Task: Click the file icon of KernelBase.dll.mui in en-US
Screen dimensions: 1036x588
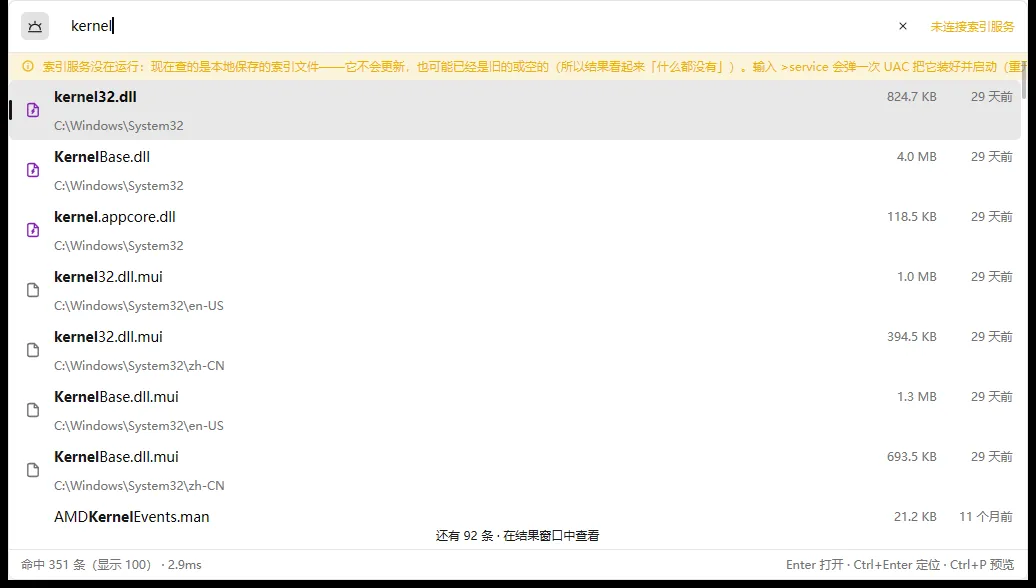Action: pos(33,410)
